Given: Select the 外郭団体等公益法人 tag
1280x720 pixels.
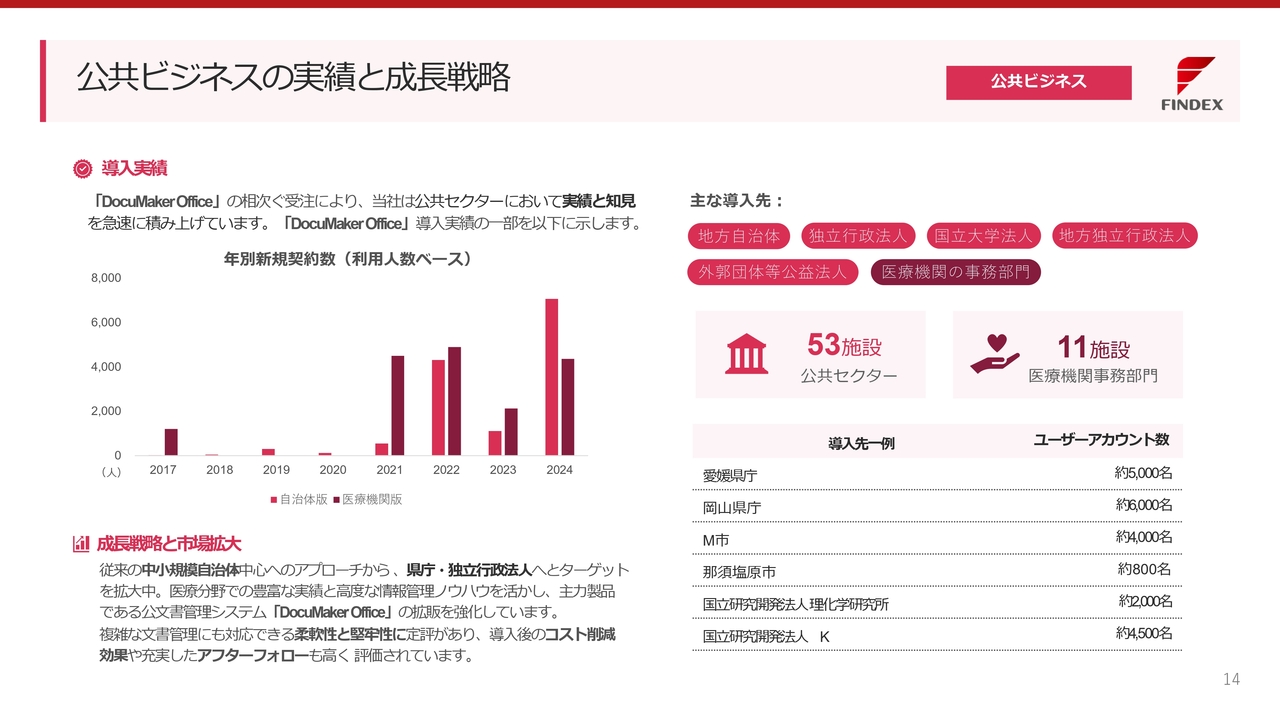Looking at the screenshot, I should [773, 272].
